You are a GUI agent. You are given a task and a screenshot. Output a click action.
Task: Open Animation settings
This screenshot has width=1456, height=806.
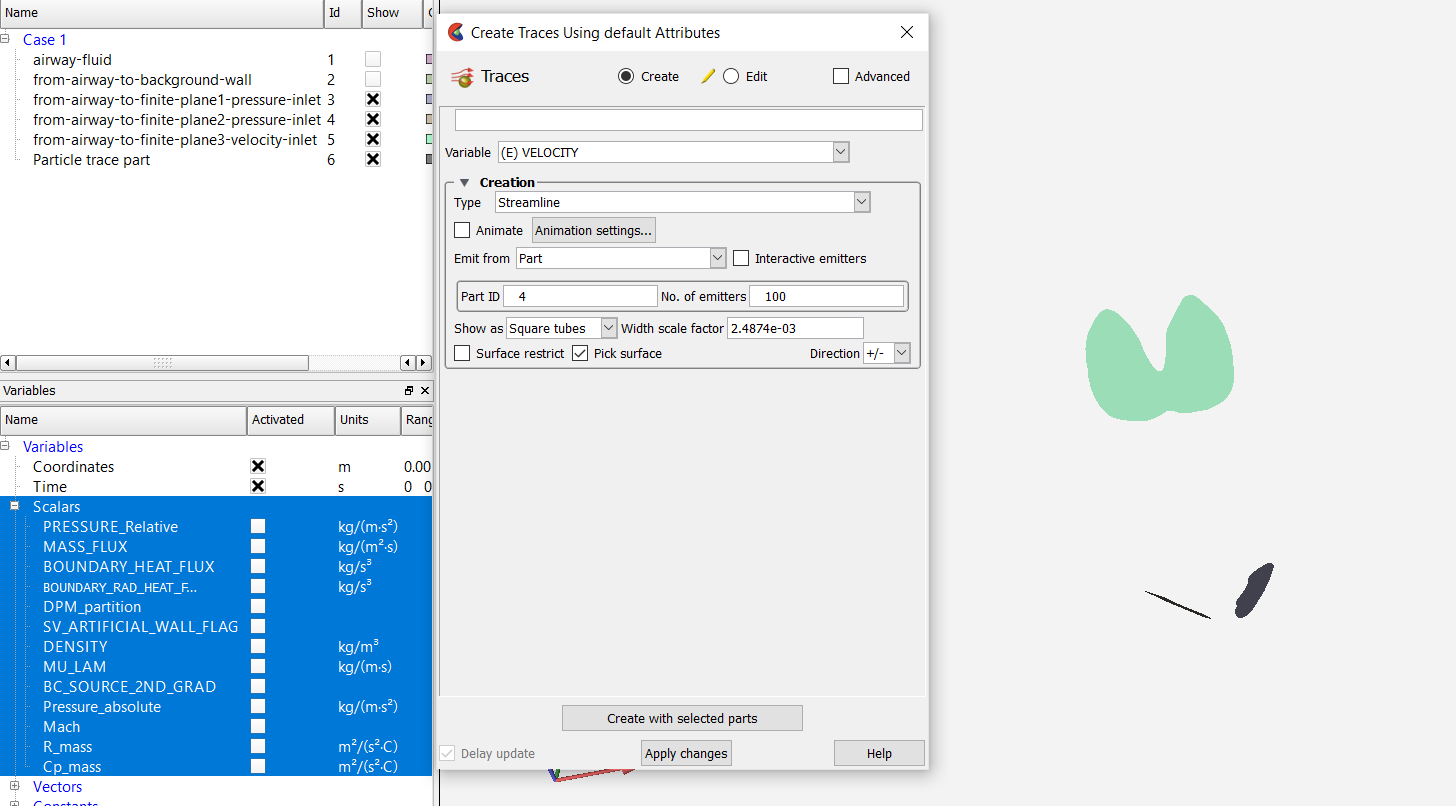(594, 230)
